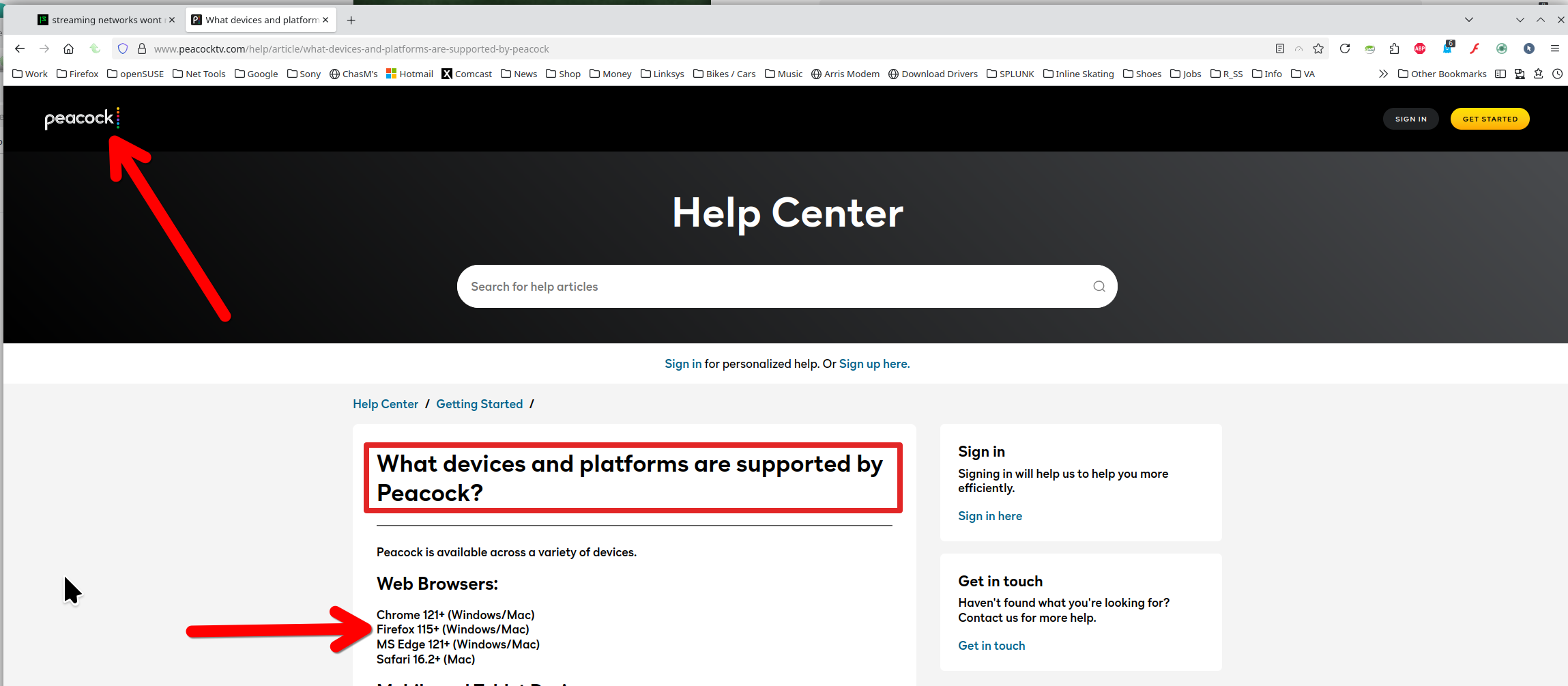Click 'Firefox 115+ (Windows/Mac)' text
The image size is (1568, 686).
pos(452,629)
